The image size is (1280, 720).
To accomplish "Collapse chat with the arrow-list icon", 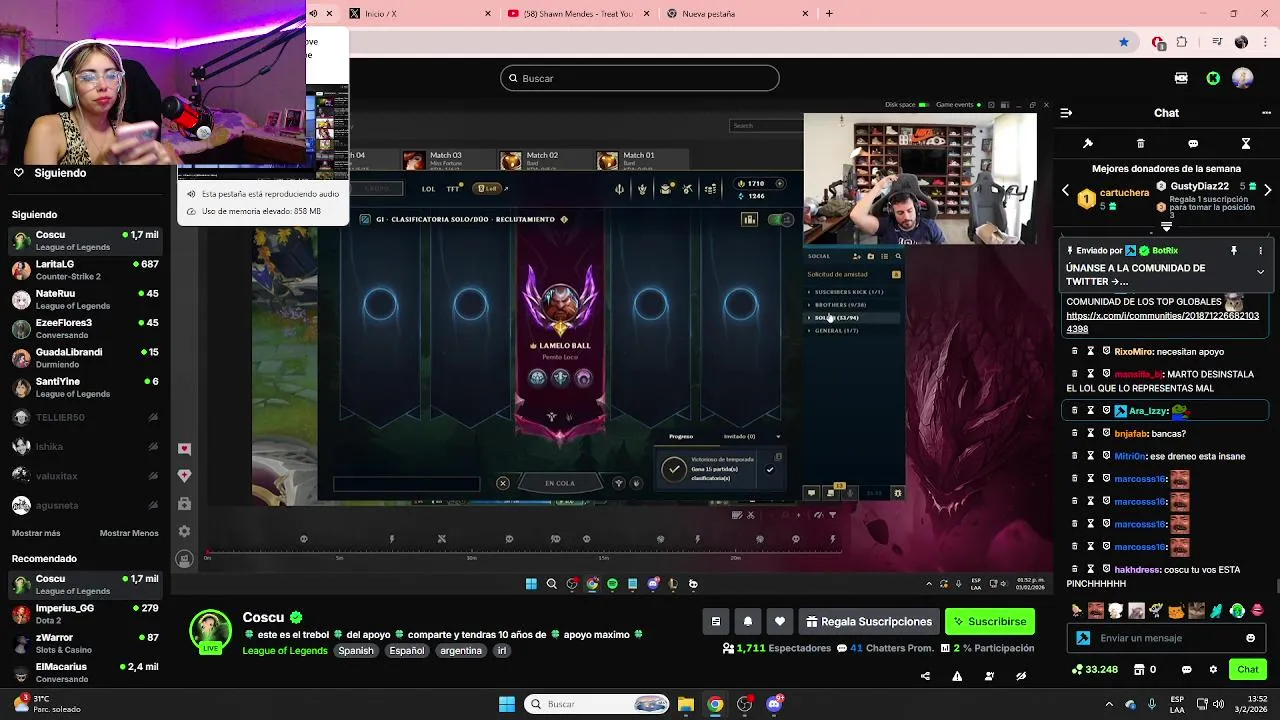I will point(1066,113).
